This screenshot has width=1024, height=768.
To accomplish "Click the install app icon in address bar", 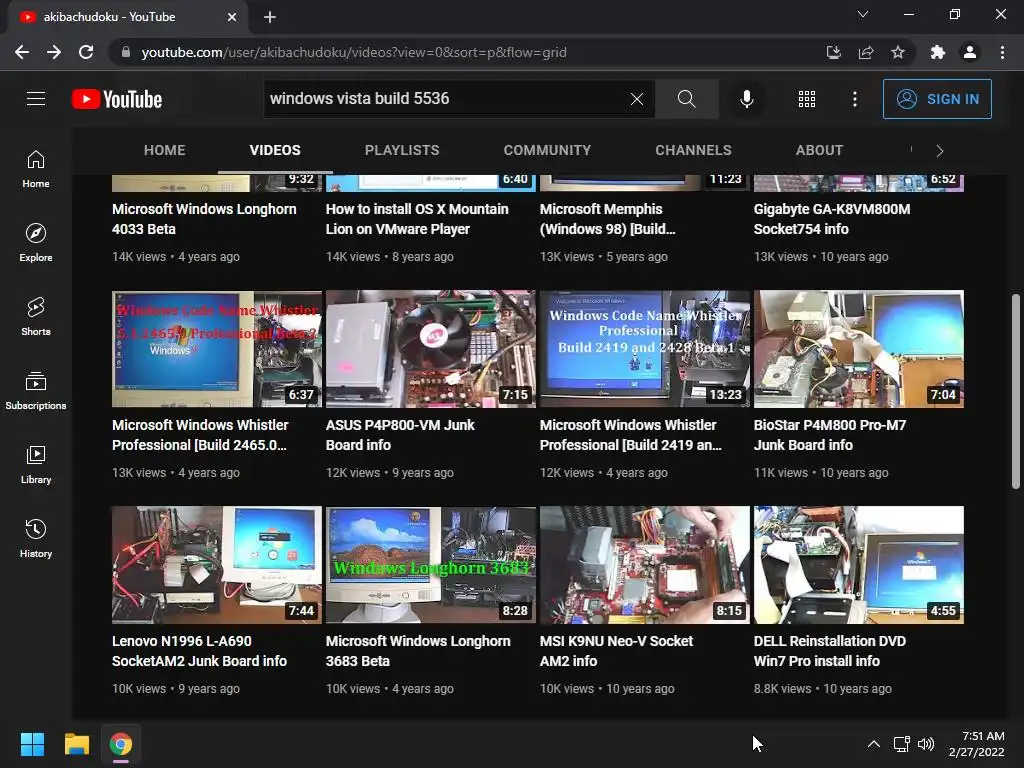I will point(834,52).
